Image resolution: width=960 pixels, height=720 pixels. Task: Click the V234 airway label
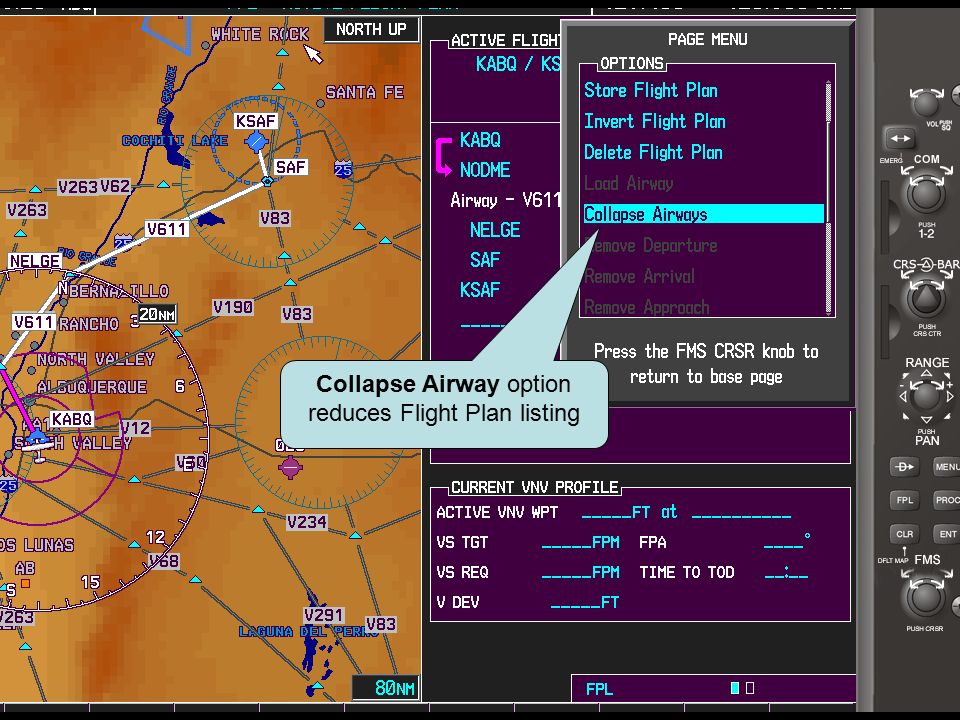tap(307, 522)
